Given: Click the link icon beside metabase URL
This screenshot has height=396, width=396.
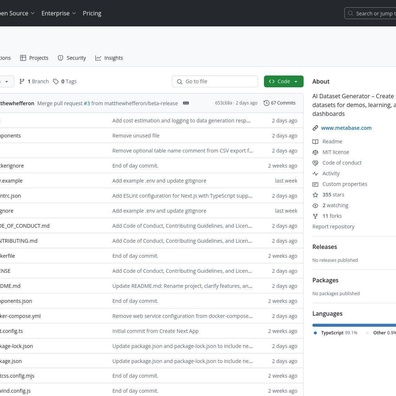Looking at the screenshot, I should [315, 128].
